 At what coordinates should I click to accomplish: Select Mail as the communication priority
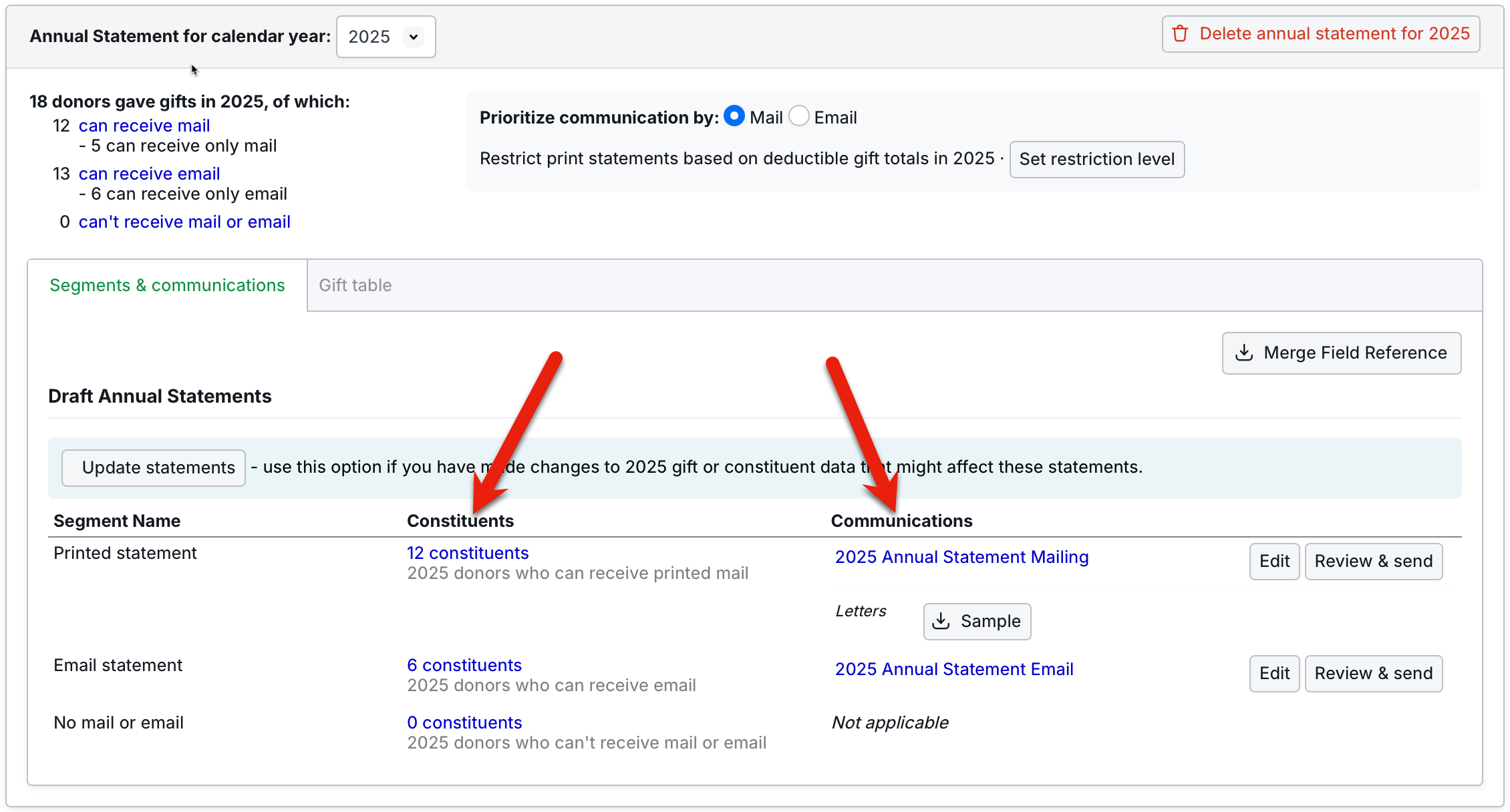pos(734,116)
